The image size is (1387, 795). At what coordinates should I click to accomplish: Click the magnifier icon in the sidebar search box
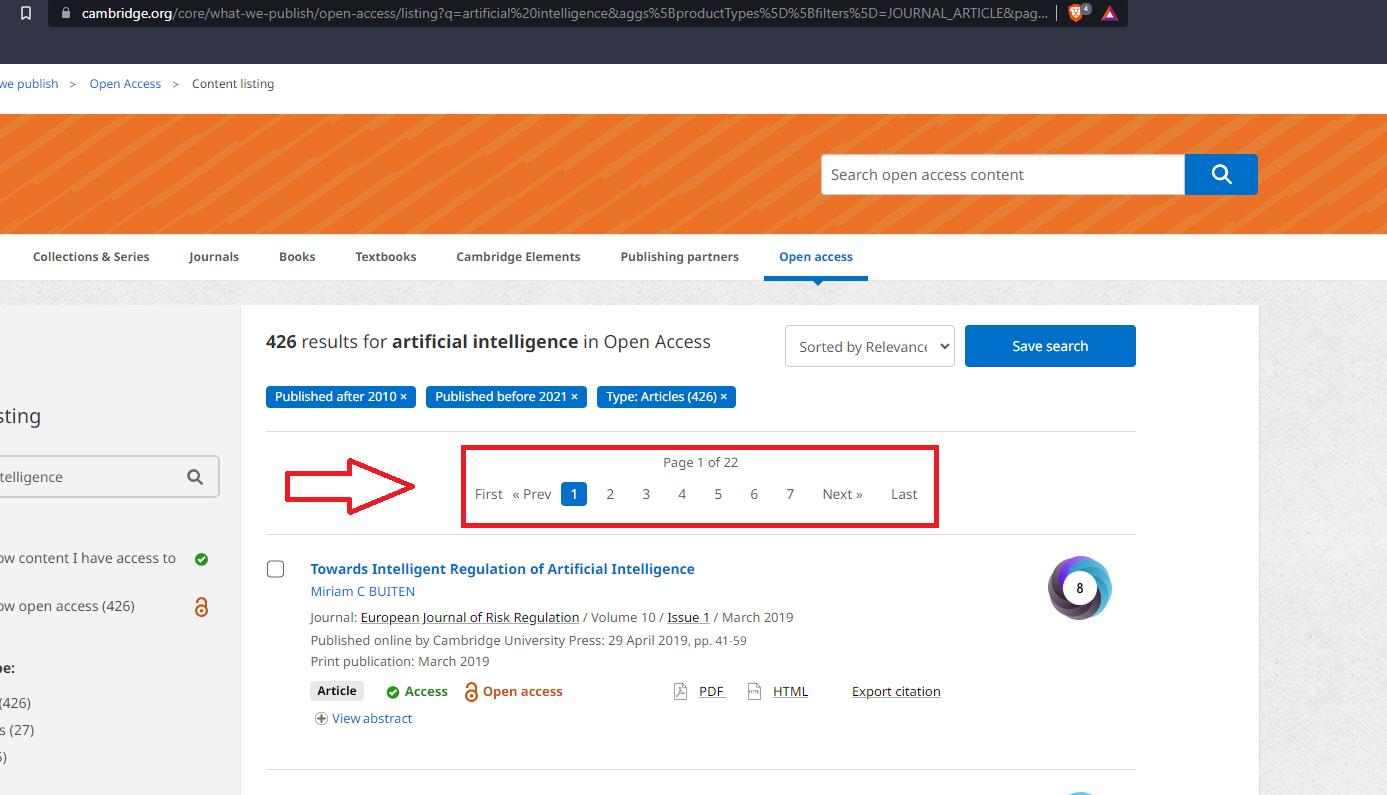pos(195,477)
